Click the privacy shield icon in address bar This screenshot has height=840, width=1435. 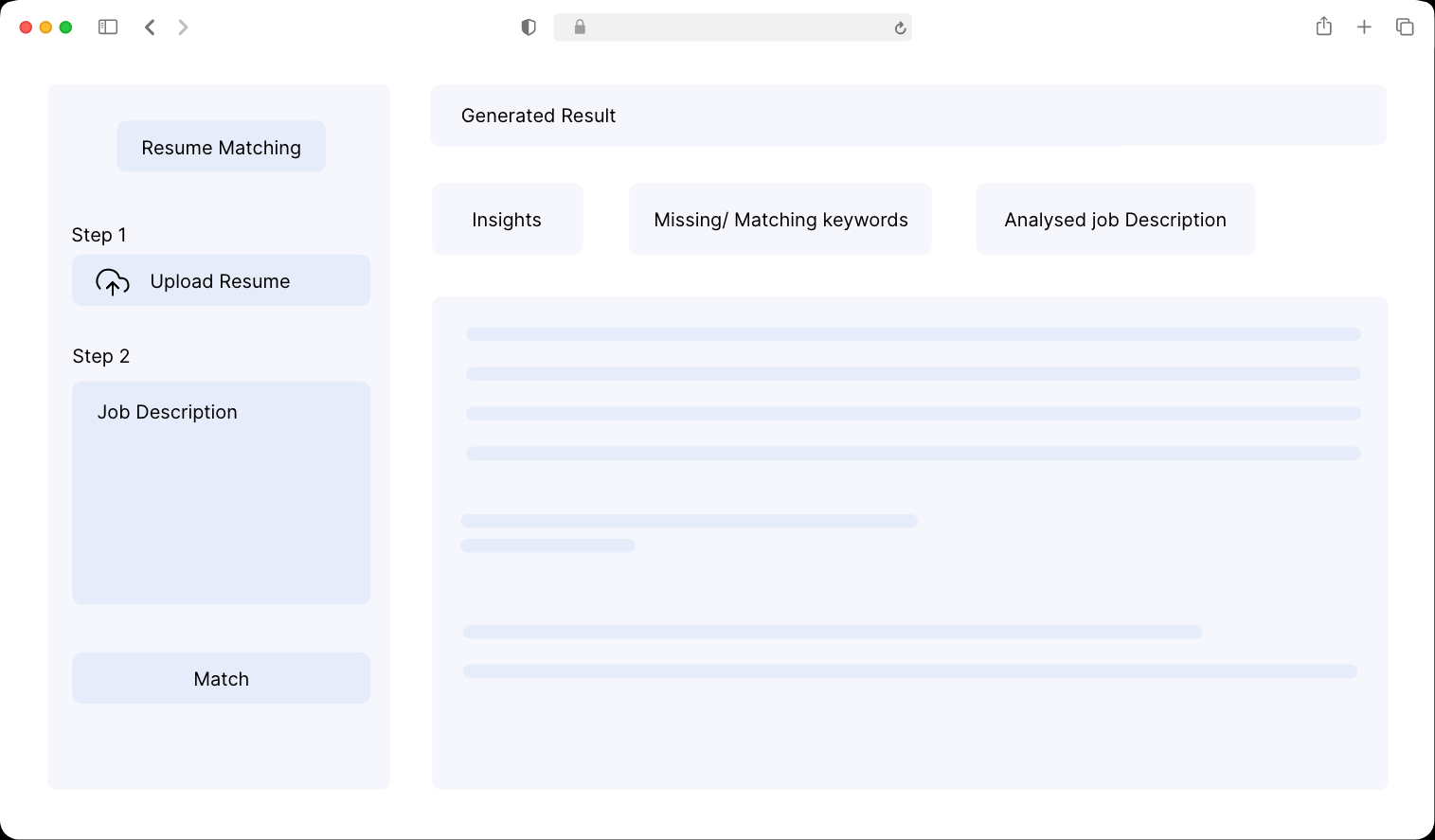coord(528,27)
